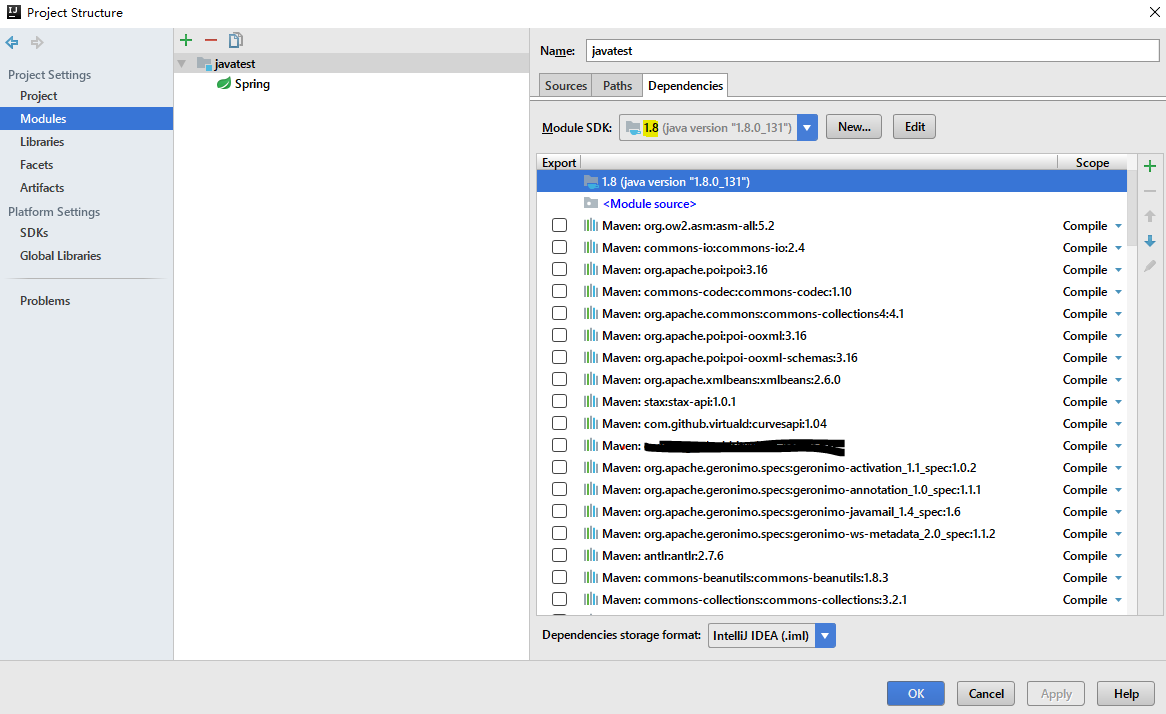Collapse the javatest module tree node

pyautogui.click(x=181, y=64)
